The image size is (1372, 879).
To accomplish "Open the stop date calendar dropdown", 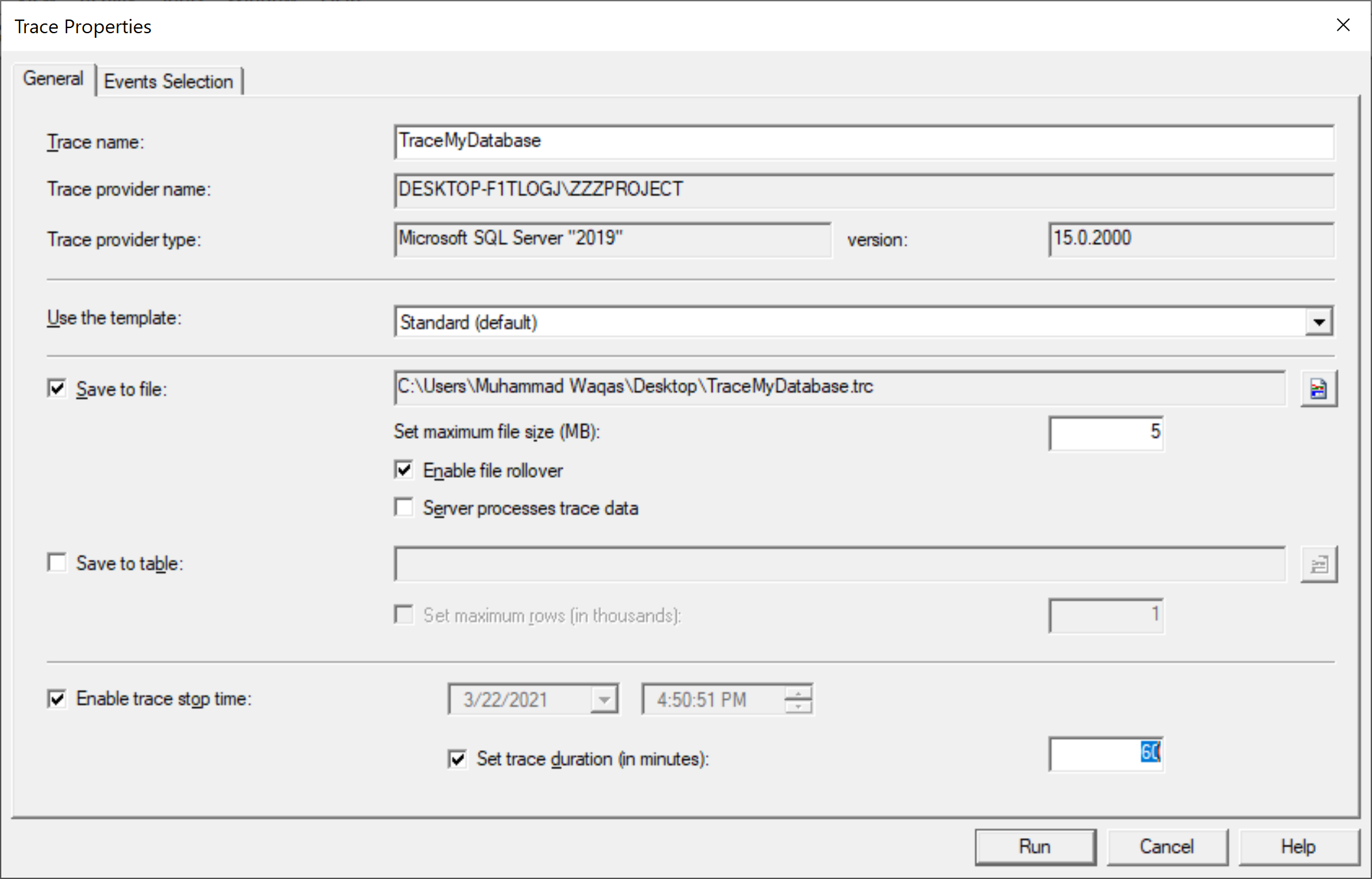I will [604, 700].
